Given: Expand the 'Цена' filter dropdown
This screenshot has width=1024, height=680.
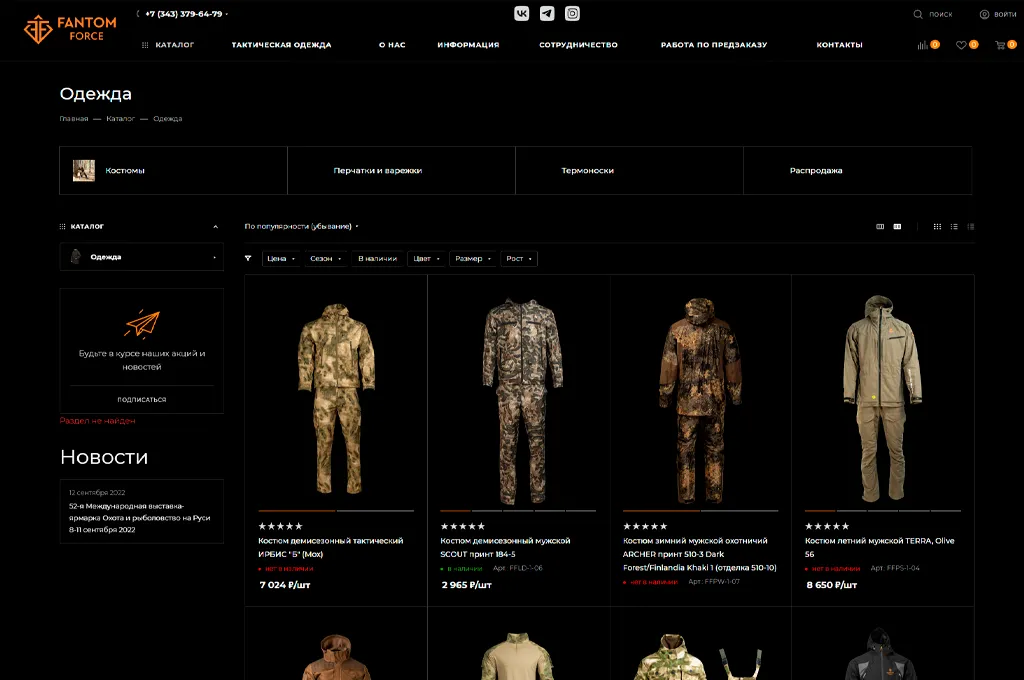Looking at the screenshot, I should coord(281,259).
